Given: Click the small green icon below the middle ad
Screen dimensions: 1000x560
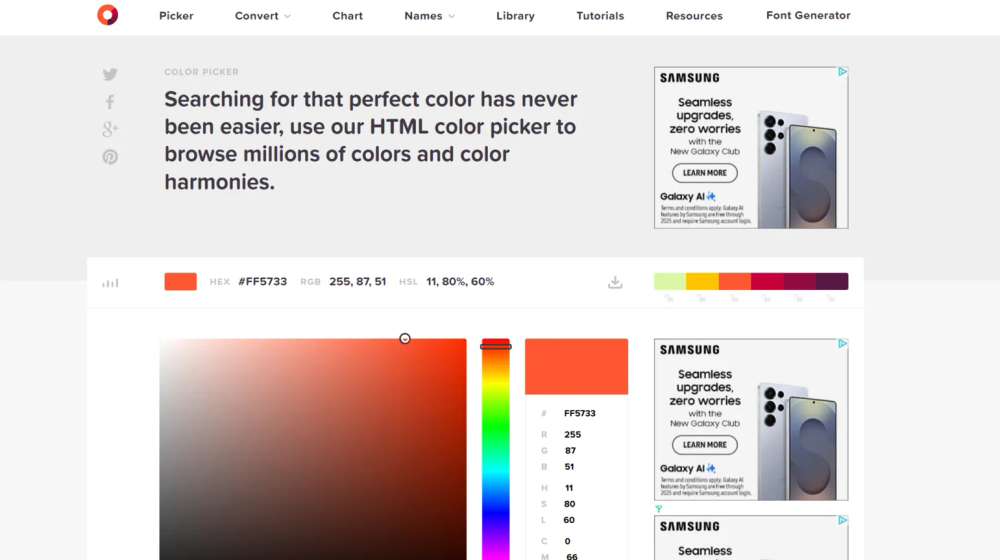Looking at the screenshot, I should pos(658,509).
